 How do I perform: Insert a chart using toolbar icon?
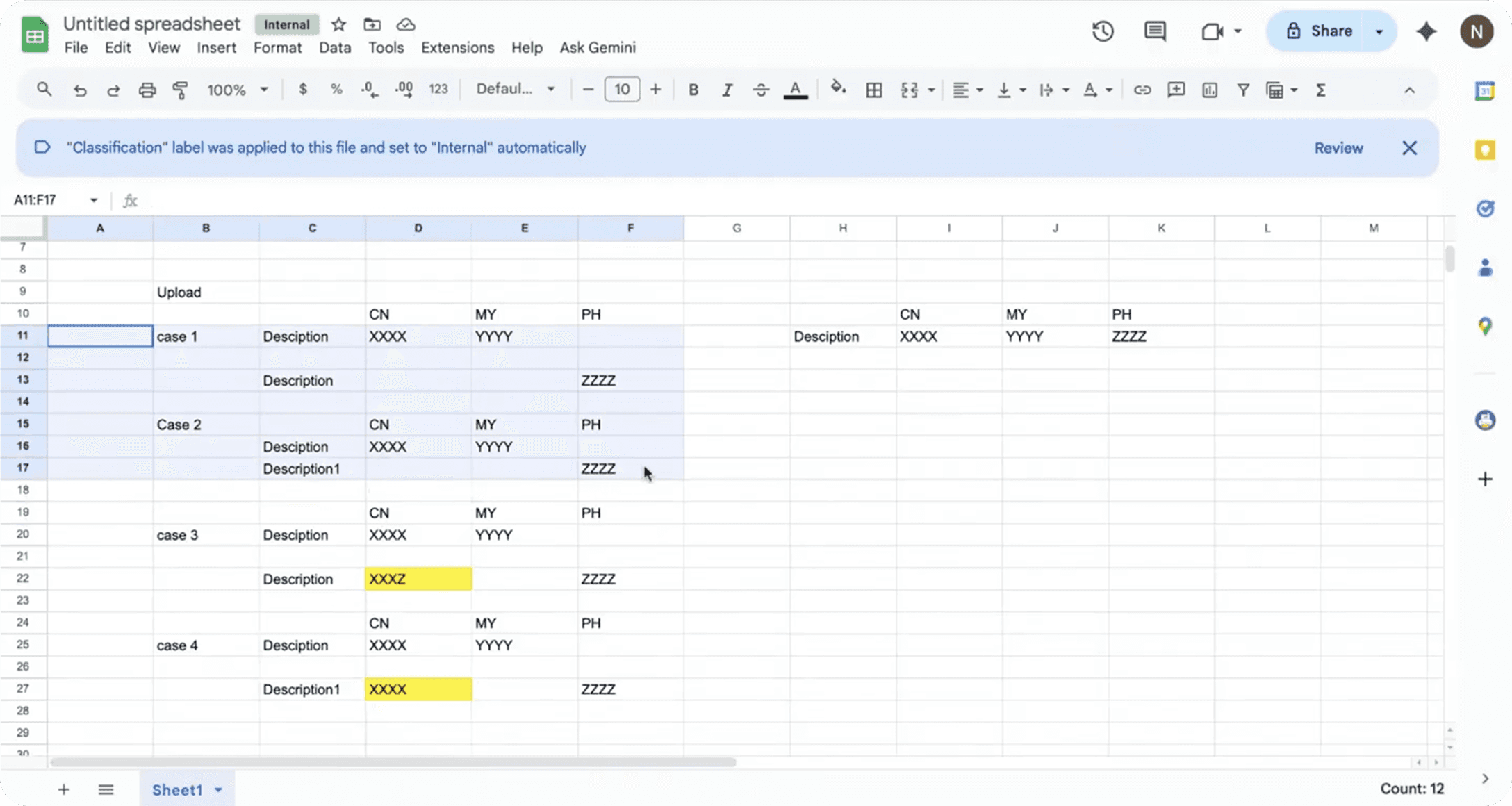(x=1210, y=90)
